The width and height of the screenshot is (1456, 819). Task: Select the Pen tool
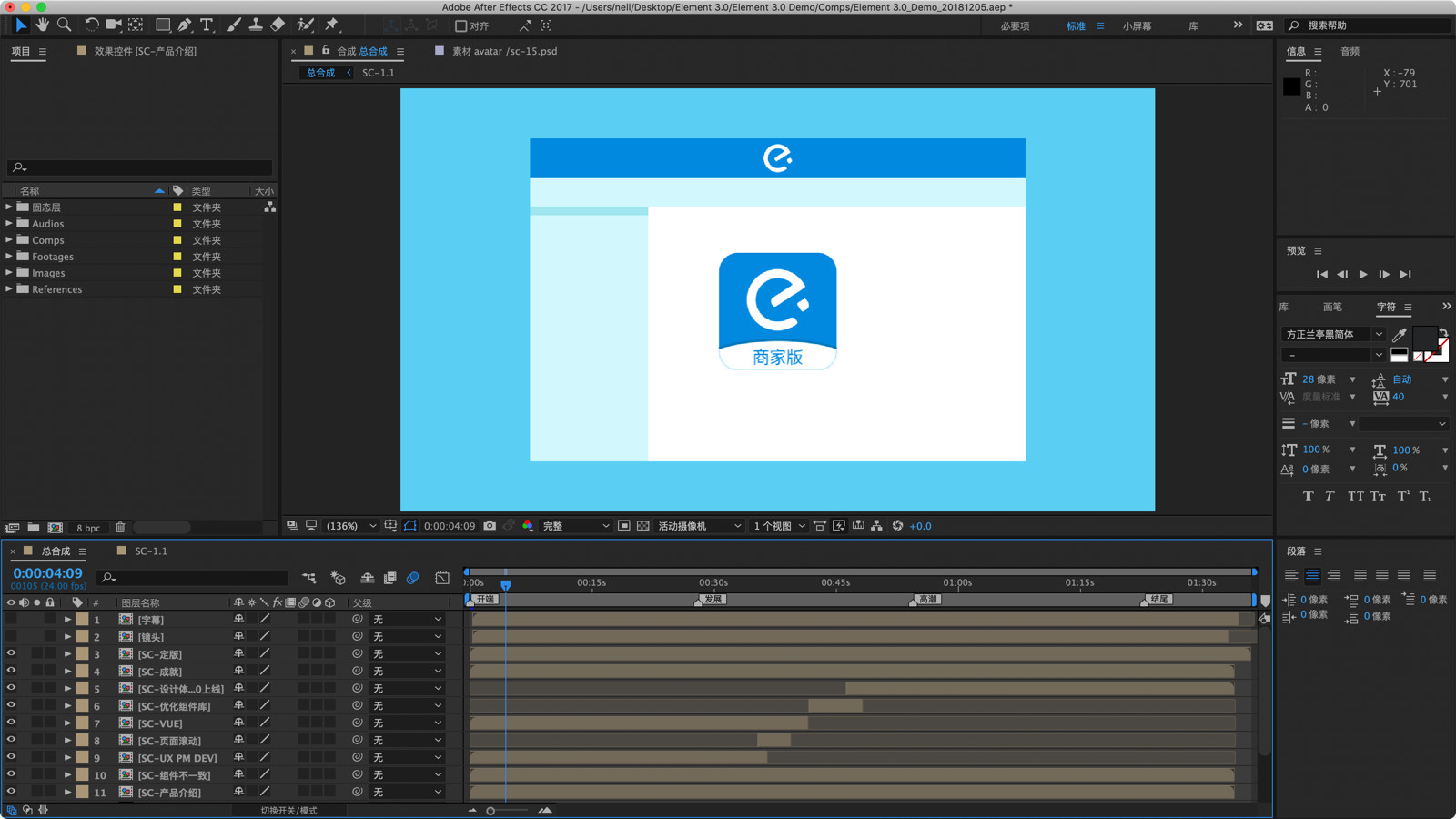(x=185, y=25)
